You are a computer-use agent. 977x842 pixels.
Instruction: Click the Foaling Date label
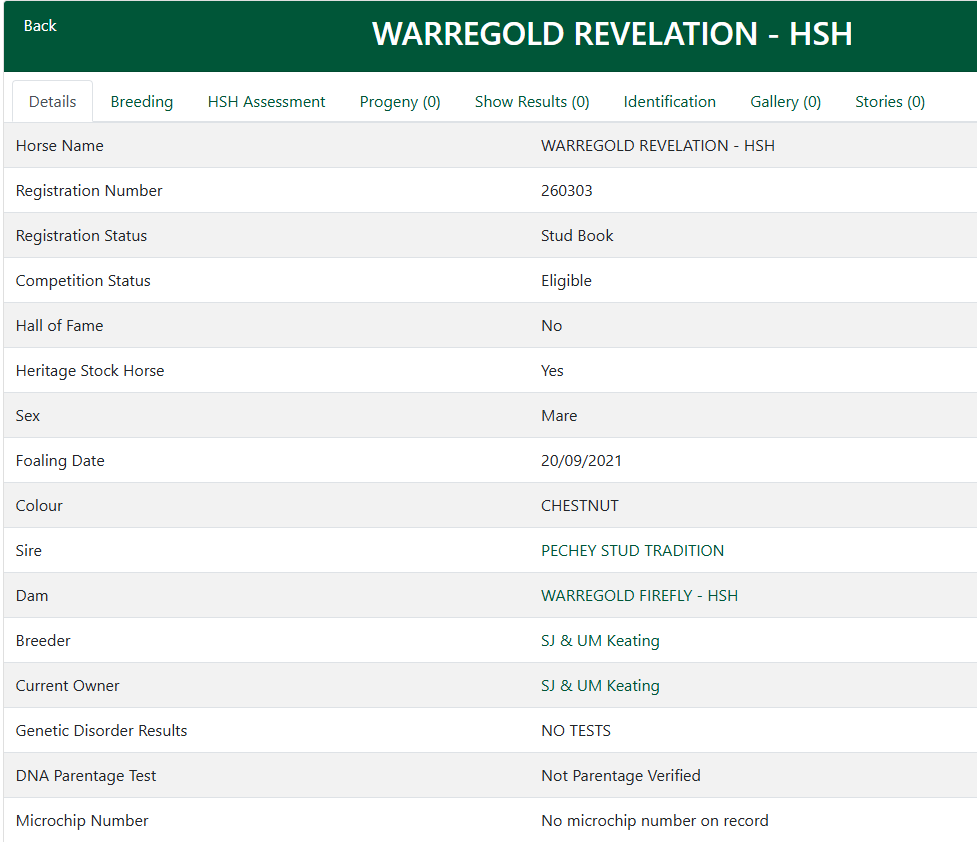pyautogui.click(x=60, y=460)
